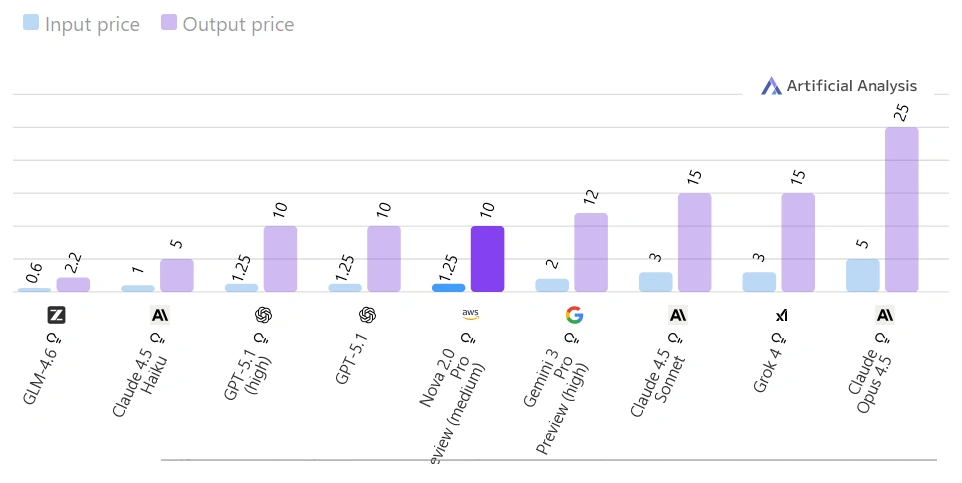
Task: Click the Anthropic logo above Claude Opus 4.5
Action: point(885,315)
